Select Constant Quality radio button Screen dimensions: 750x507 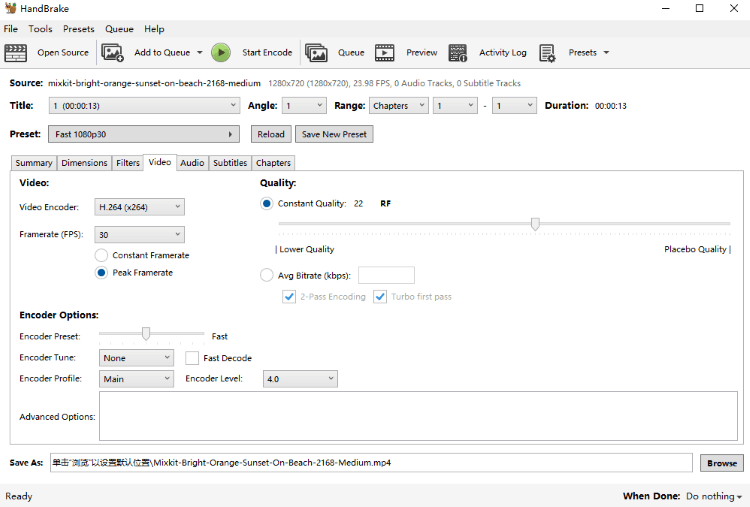(x=266, y=204)
